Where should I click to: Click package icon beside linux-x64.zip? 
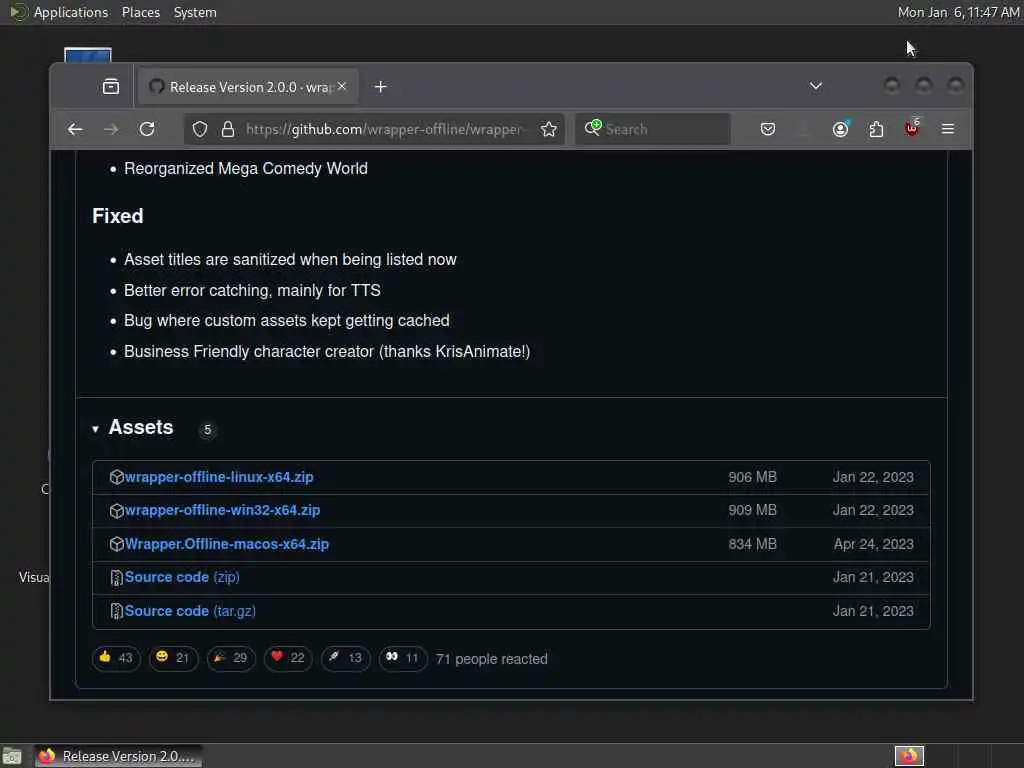click(x=117, y=477)
